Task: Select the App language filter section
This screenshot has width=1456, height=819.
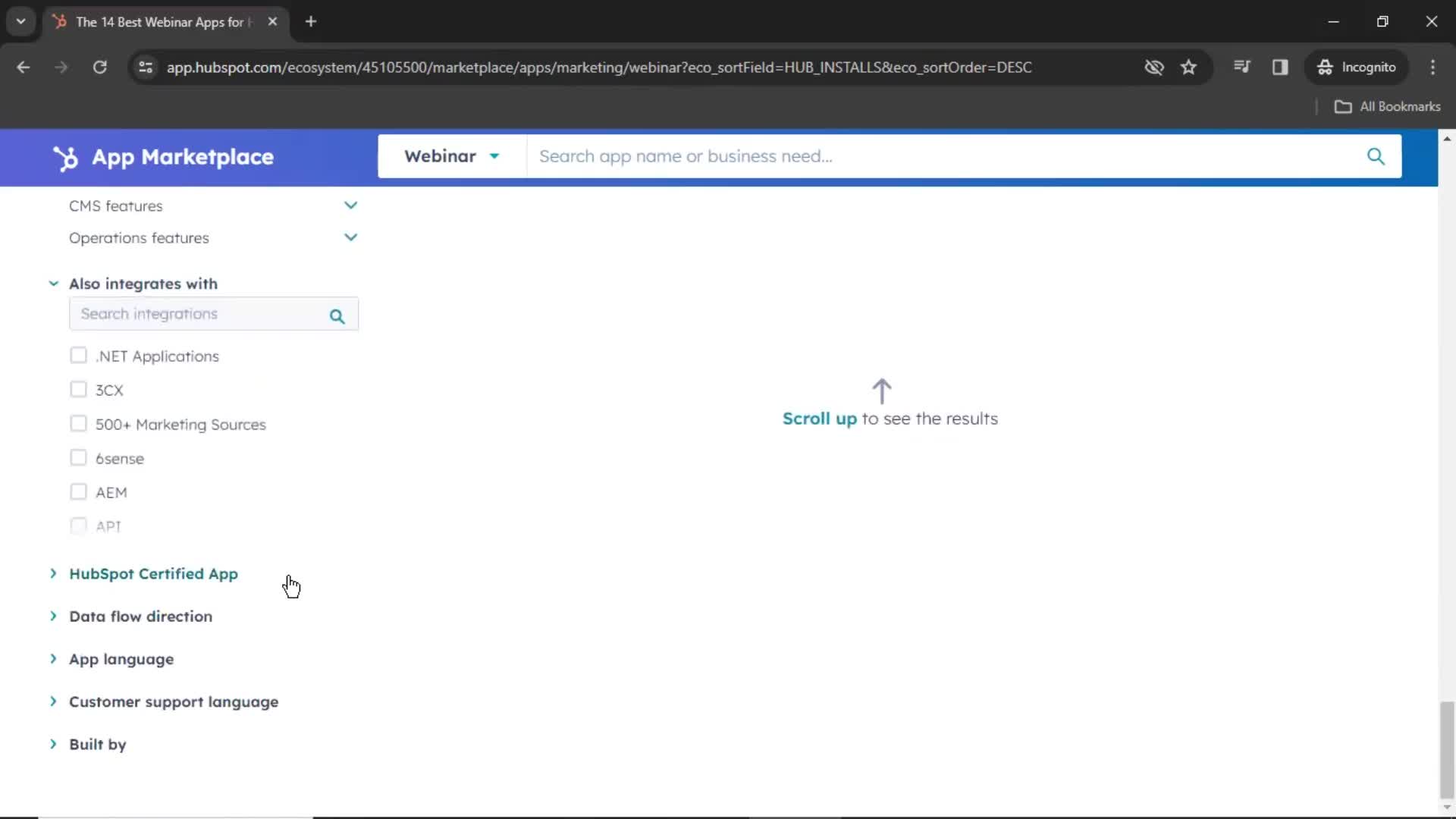Action: pos(121,658)
